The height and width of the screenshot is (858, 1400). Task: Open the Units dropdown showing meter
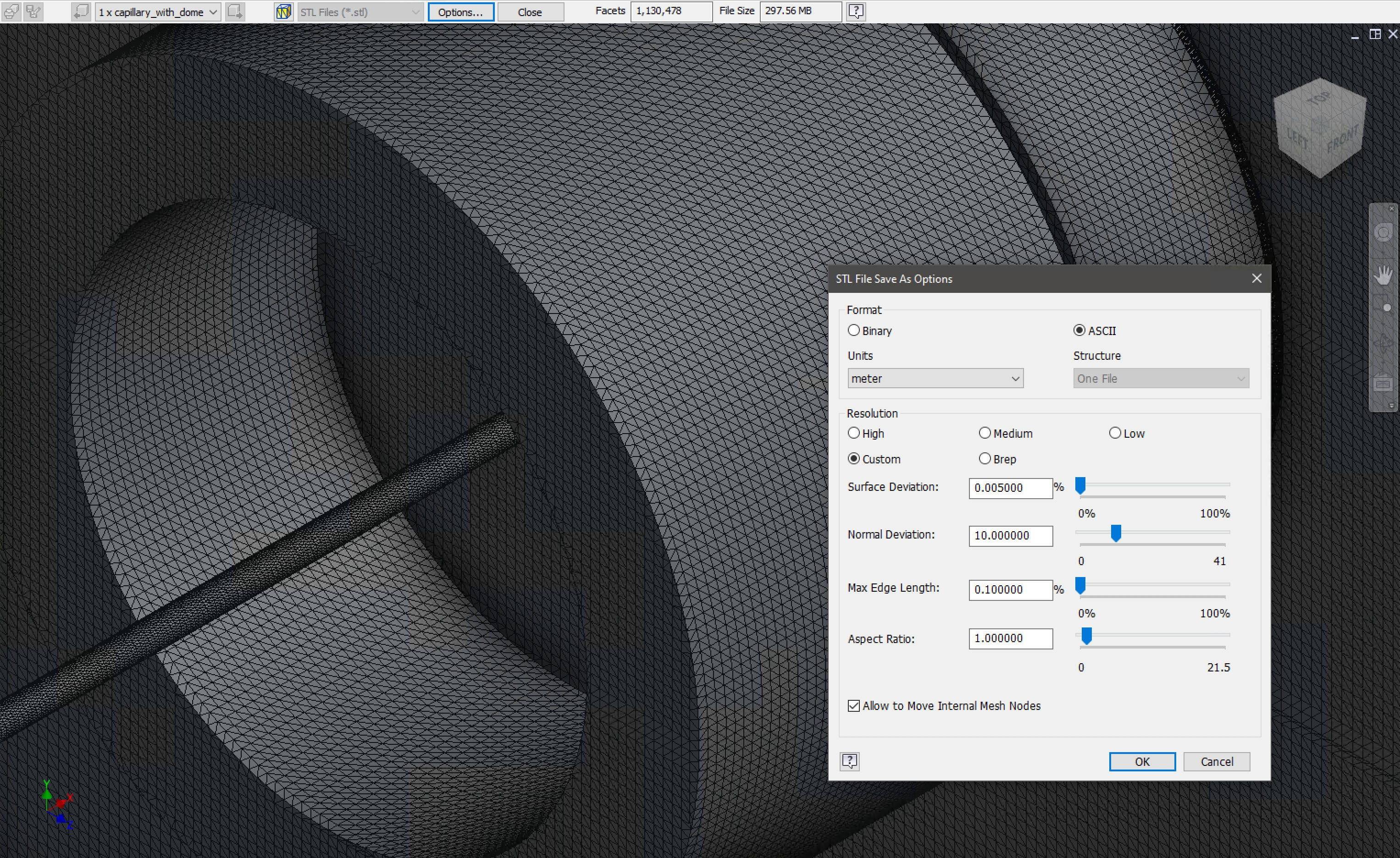[x=935, y=378]
